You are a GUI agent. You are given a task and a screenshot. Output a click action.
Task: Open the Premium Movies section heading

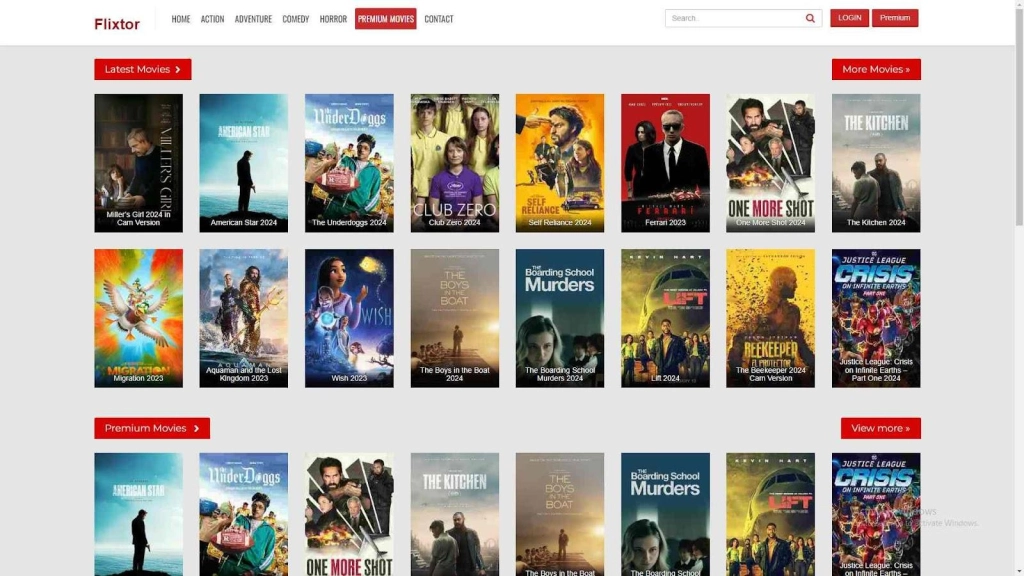[x=152, y=428]
